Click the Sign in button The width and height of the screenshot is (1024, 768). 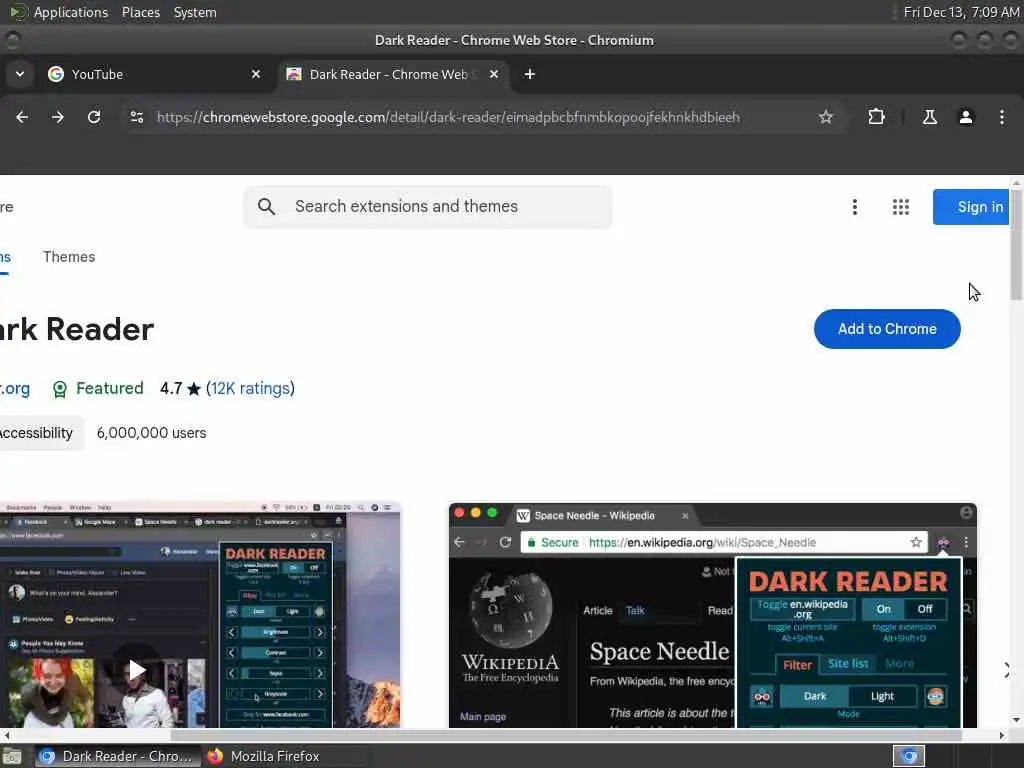[x=971, y=207]
